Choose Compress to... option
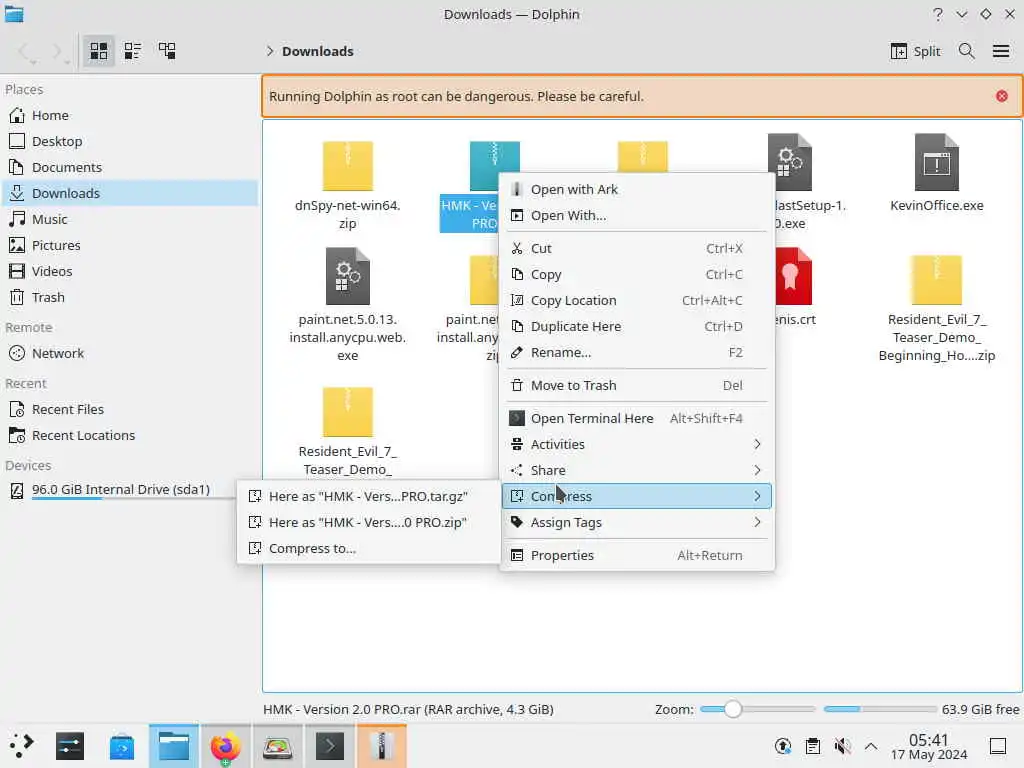Screen dimensions: 1024x768 pyautogui.click(x=368, y=549)
